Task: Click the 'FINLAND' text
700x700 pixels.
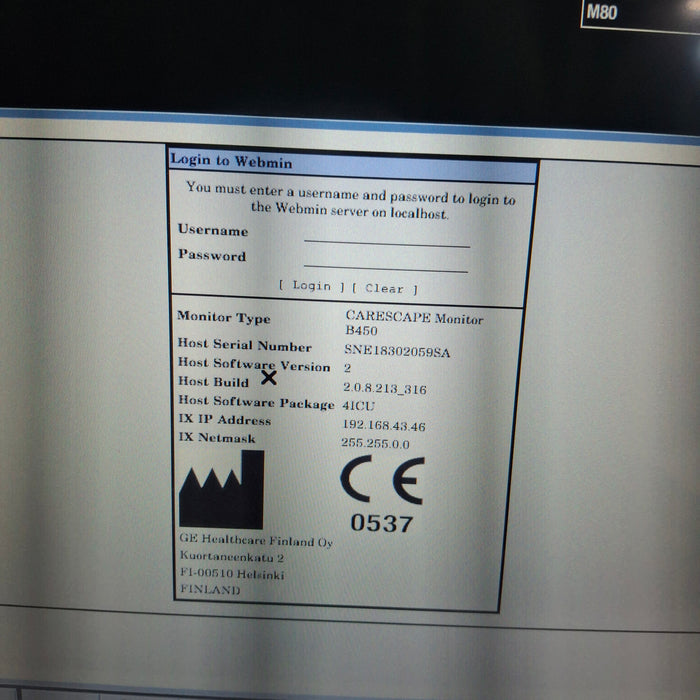Action: 210,589
